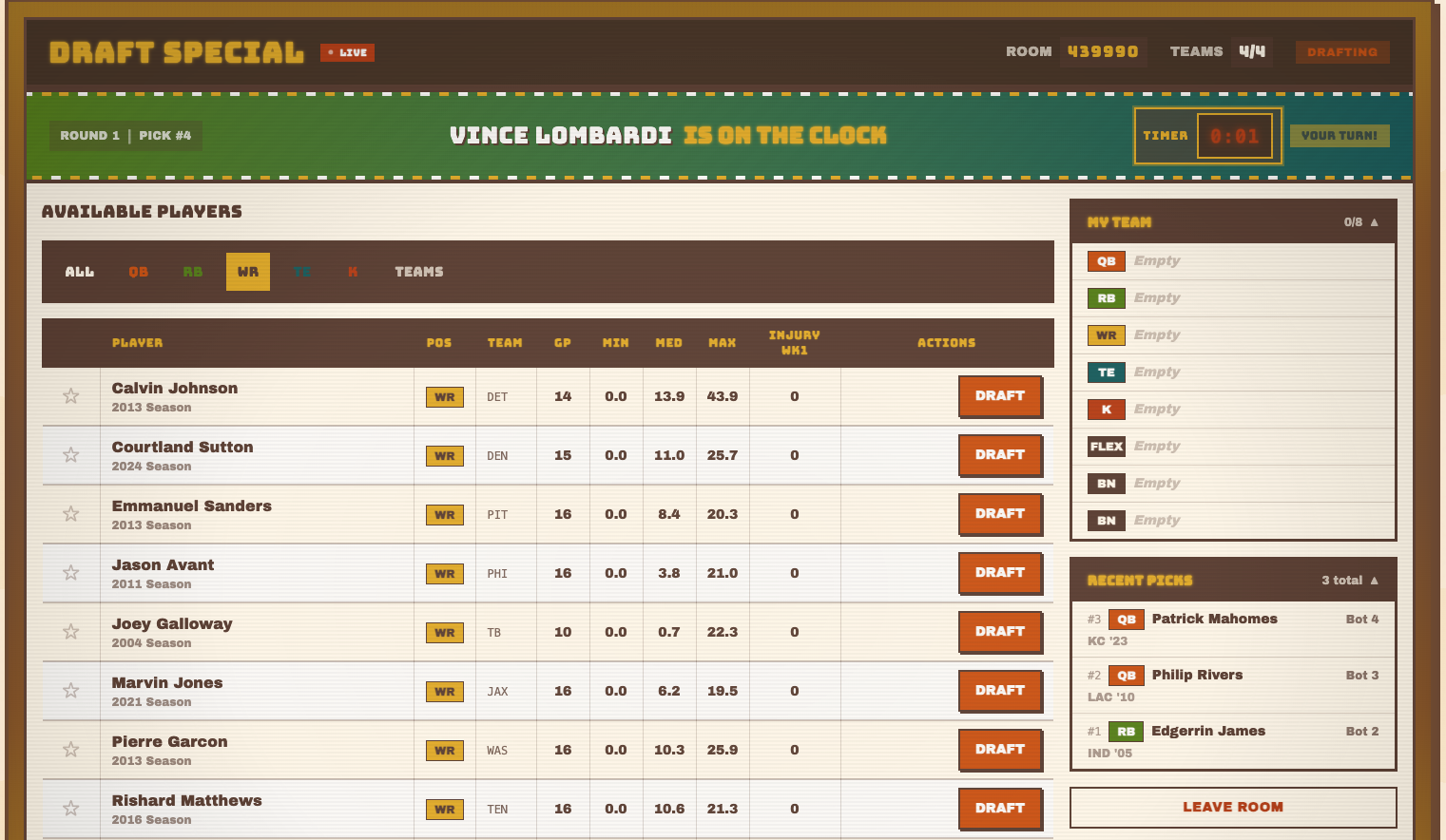Click the LEAVE ROOM button
Screen dimensions: 1446x840
(x=1233, y=807)
